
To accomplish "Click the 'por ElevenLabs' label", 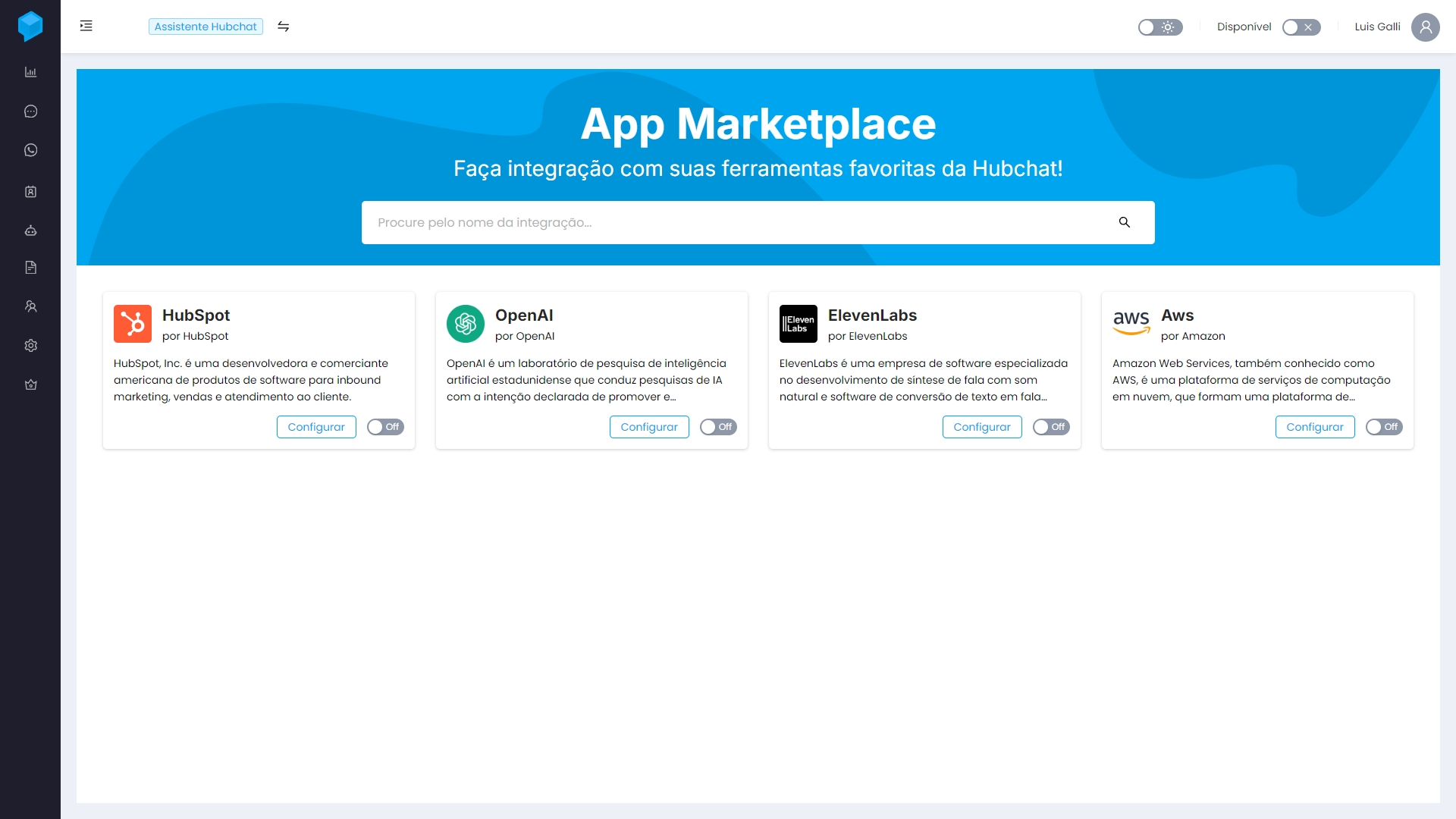I will pos(868,336).
